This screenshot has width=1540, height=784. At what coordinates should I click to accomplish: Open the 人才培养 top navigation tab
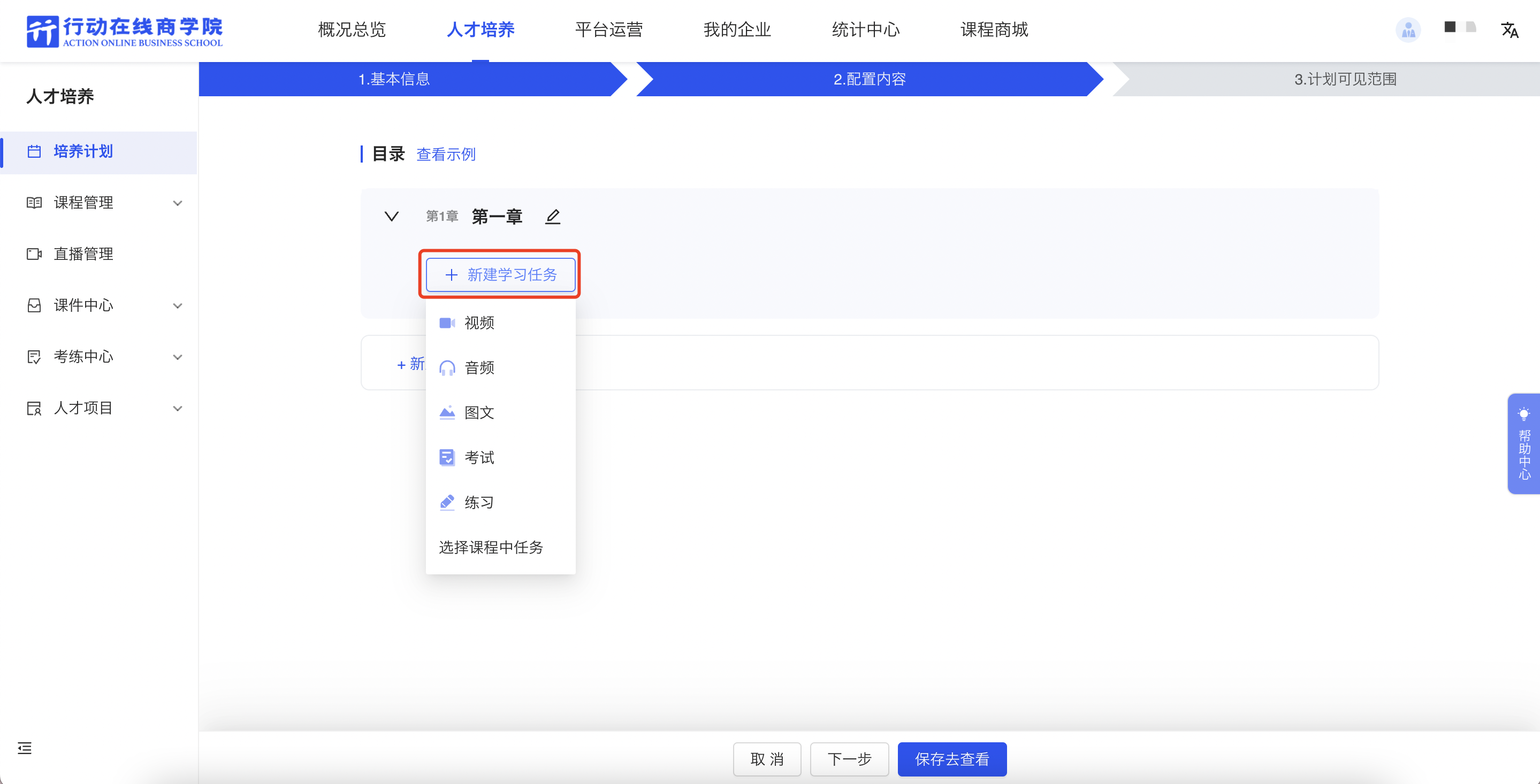pyautogui.click(x=481, y=30)
